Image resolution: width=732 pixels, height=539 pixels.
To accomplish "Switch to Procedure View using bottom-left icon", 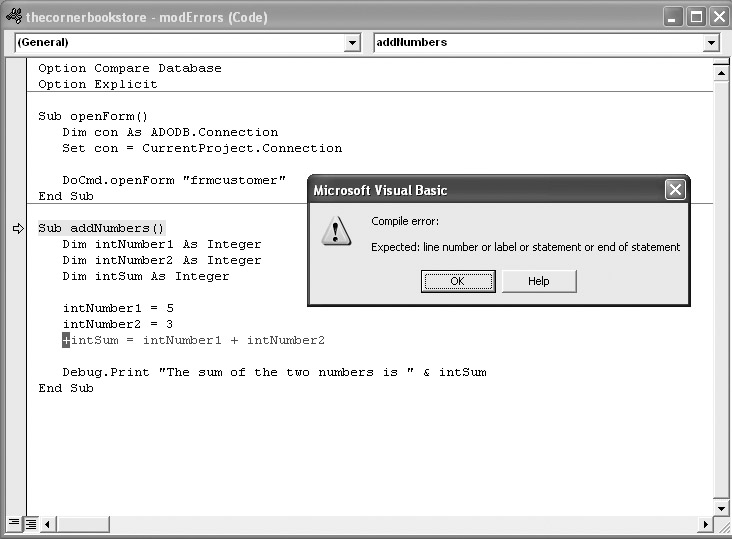I will pyautogui.click(x=14, y=523).
